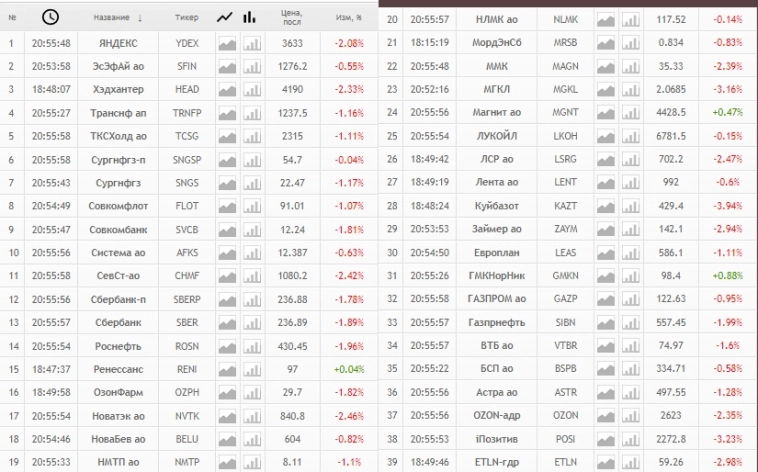The height and width of the screenshot is (472, 758).
Task: Open area chart for Магнит ао MGNT
Action: pyautogui.click(x=606, y=113)
